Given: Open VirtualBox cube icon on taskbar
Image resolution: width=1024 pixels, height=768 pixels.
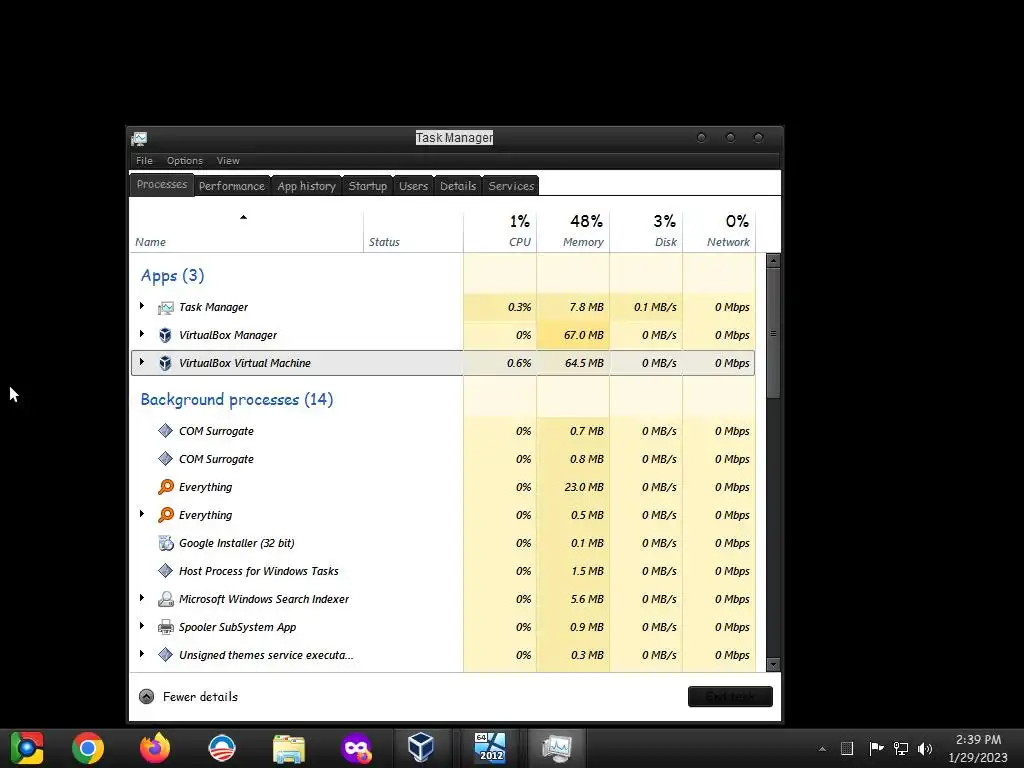Looking at the screenshot, I should coord(421,748).
